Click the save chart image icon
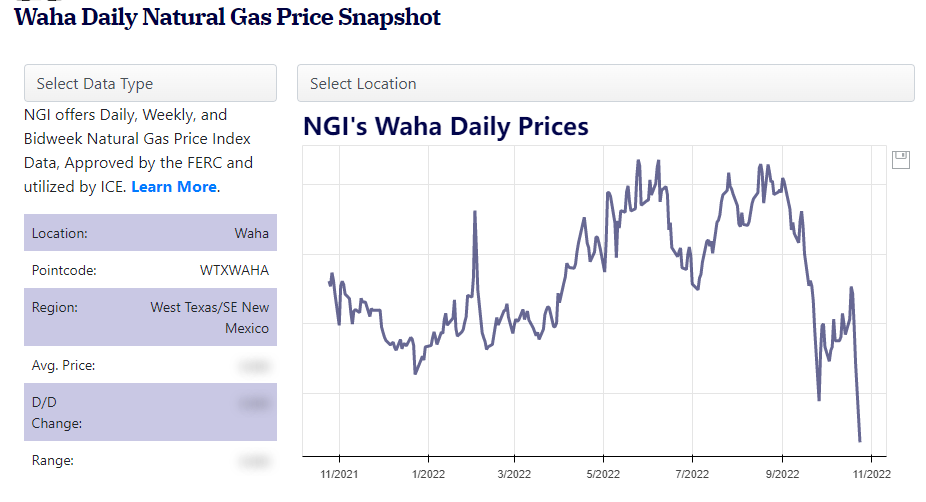 (x=900, y=159)
